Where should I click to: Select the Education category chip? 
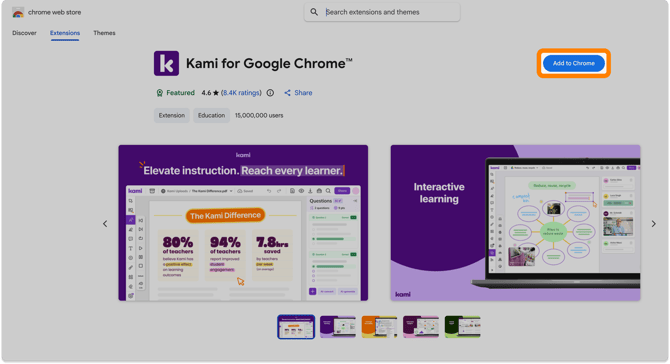pos(211,115)
